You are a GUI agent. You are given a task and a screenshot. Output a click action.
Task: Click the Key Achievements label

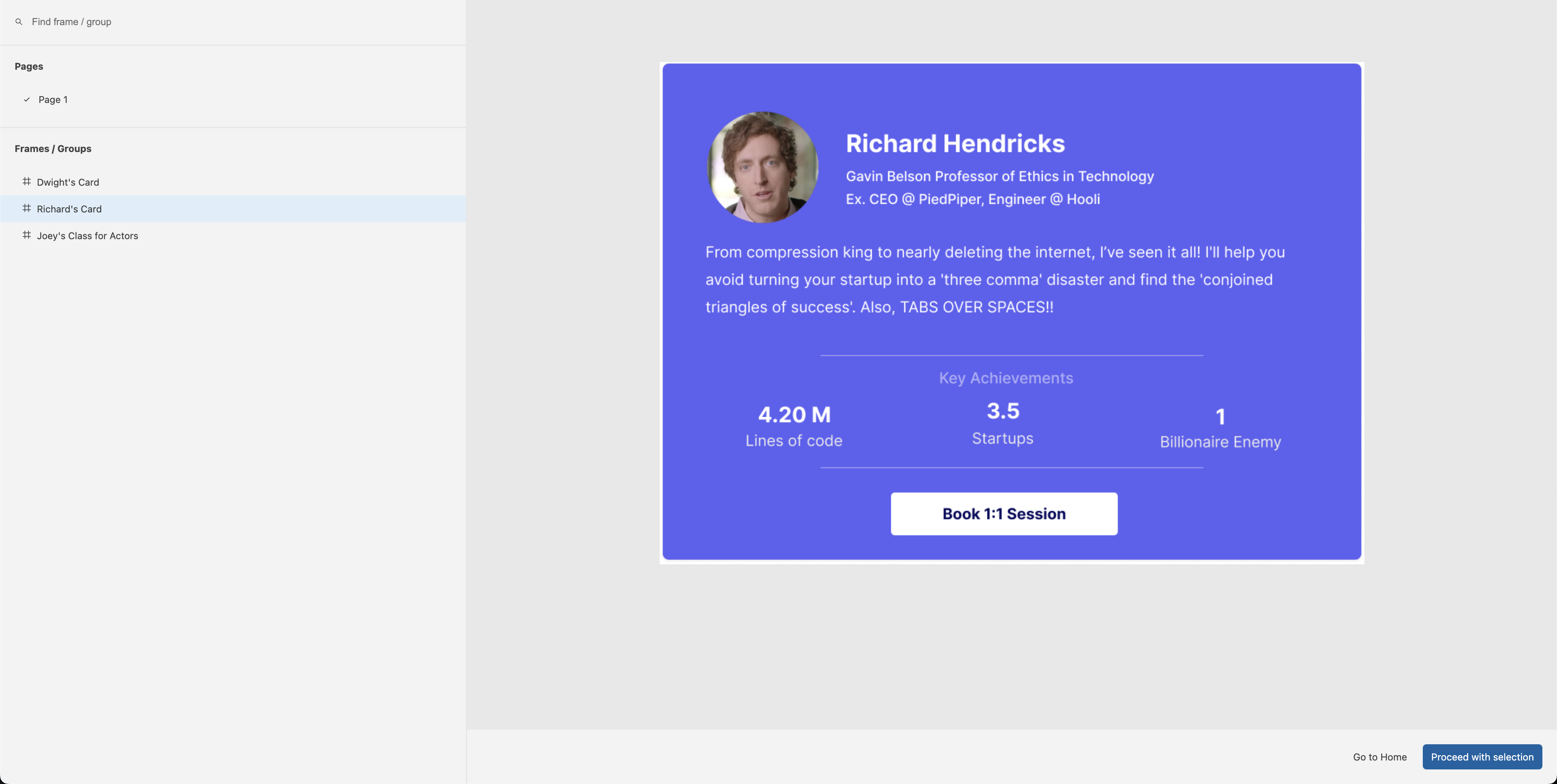[x=1006, y=378]
